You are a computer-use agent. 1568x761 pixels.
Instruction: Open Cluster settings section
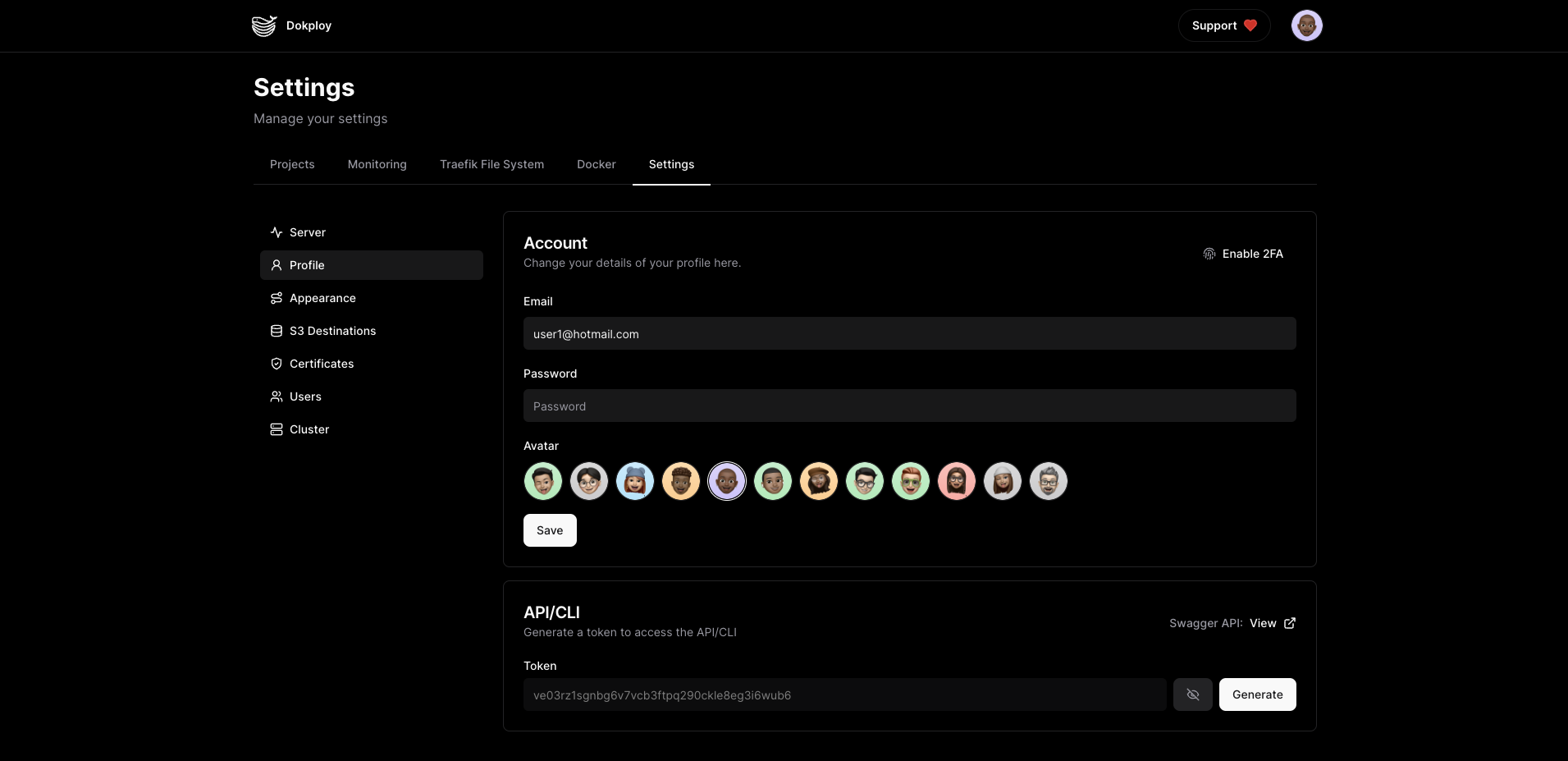coord(309,429)
